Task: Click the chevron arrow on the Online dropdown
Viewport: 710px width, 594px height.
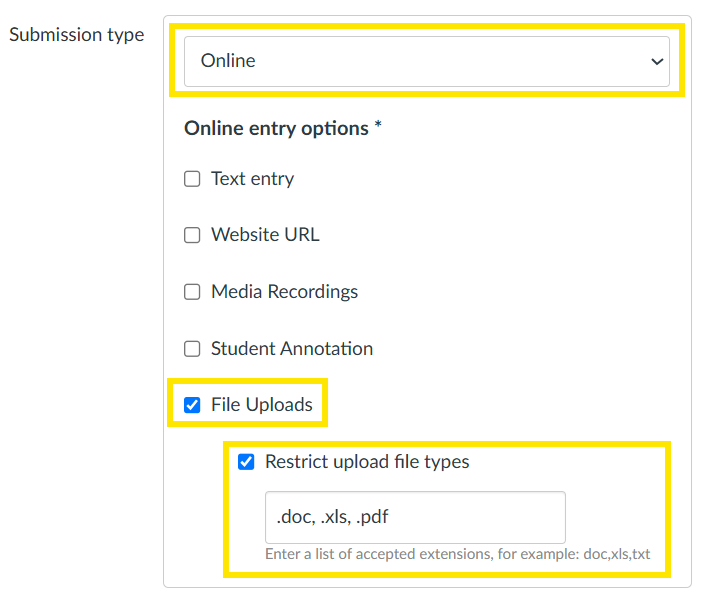Action: (x=657, y=62)
